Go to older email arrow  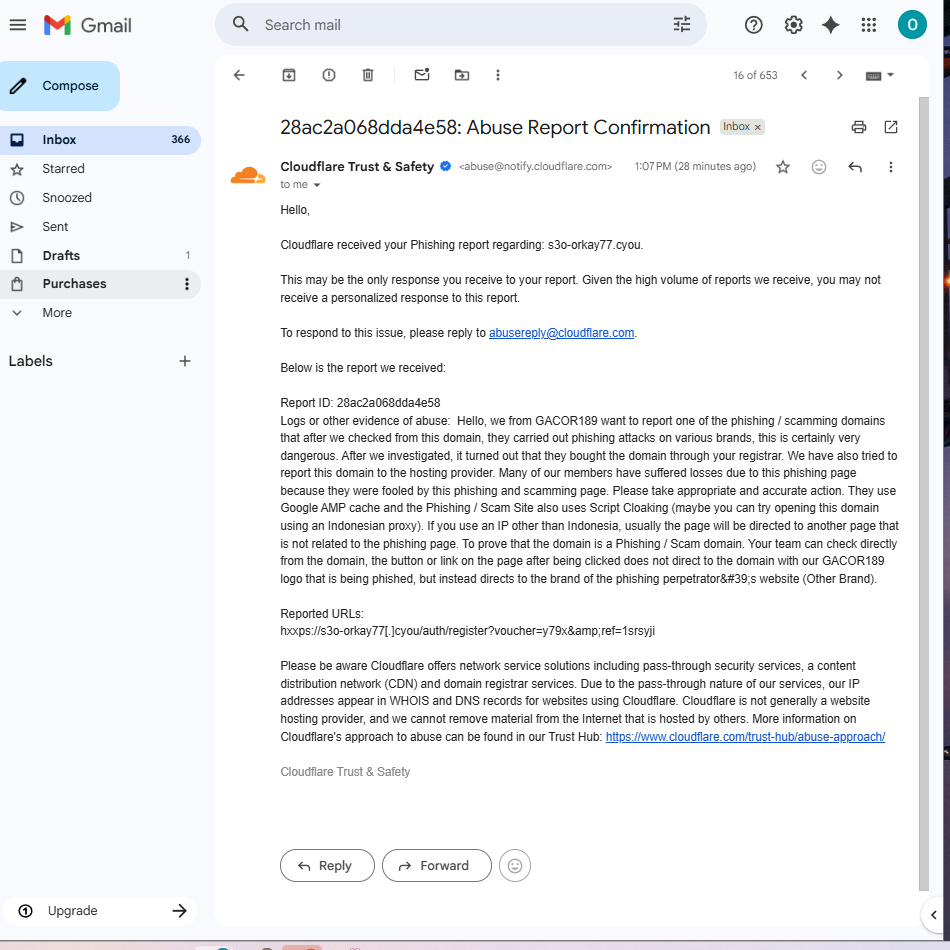tap(839, 75)
